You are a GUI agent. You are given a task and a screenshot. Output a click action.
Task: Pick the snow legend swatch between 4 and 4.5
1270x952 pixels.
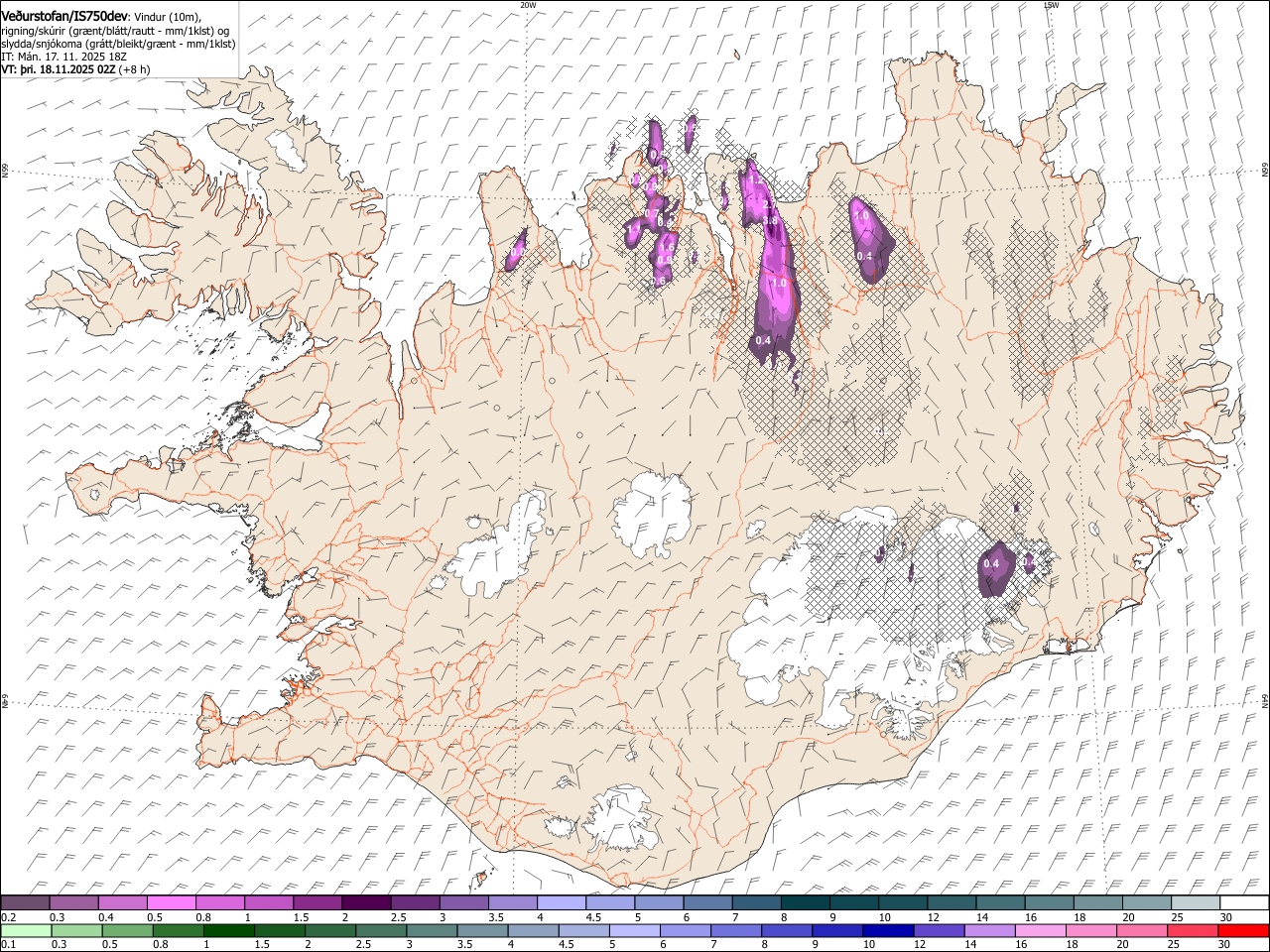click(562, 902)
